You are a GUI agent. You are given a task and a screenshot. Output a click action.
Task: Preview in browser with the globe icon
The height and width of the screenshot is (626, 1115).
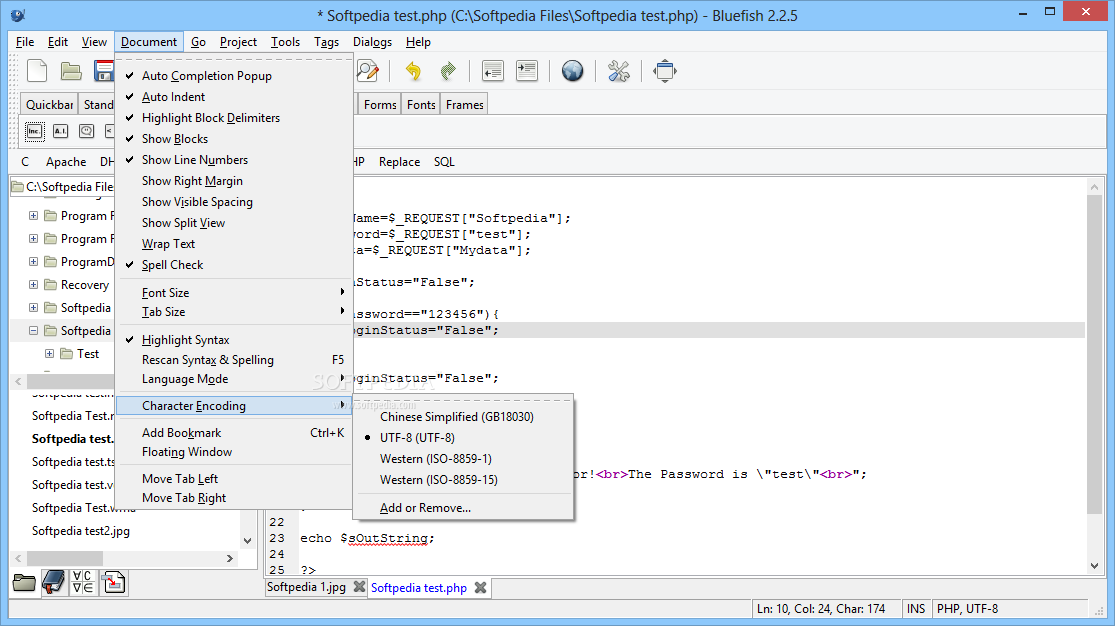(x=572, y=71)
